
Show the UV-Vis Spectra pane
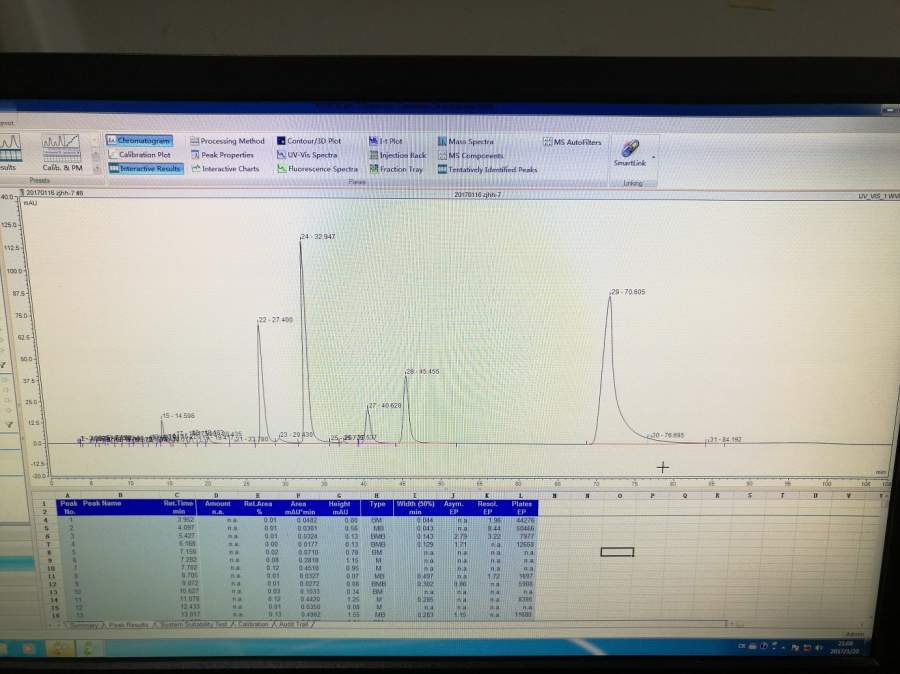[307, 155]
